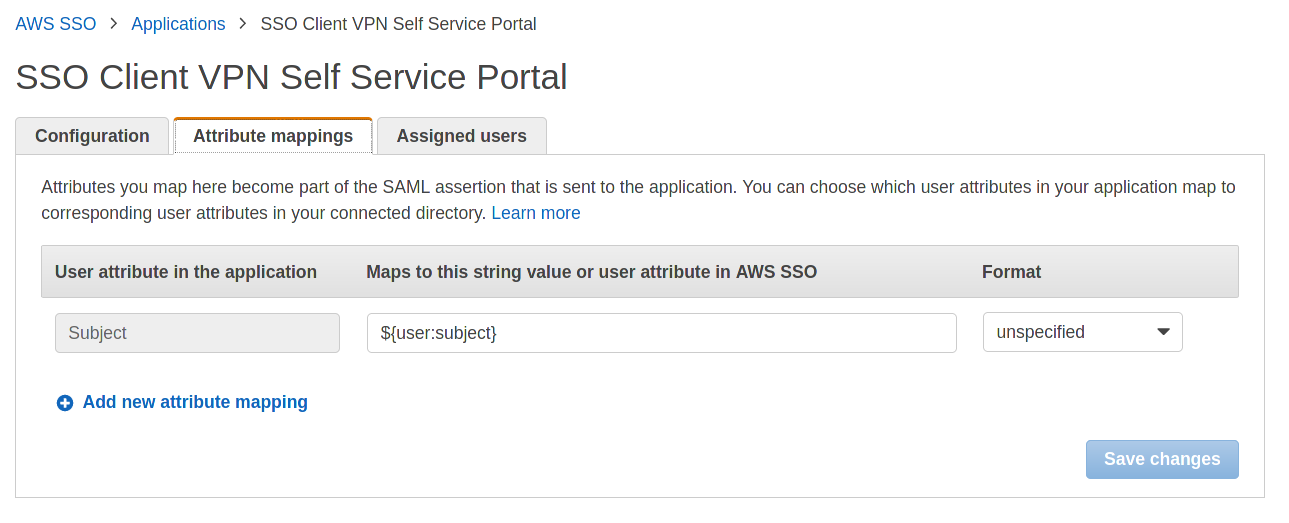The image size is (1289, 523).
Task: Click the SSO Client VPN Self Service Portal heading
Action: [x=292, y=77]
